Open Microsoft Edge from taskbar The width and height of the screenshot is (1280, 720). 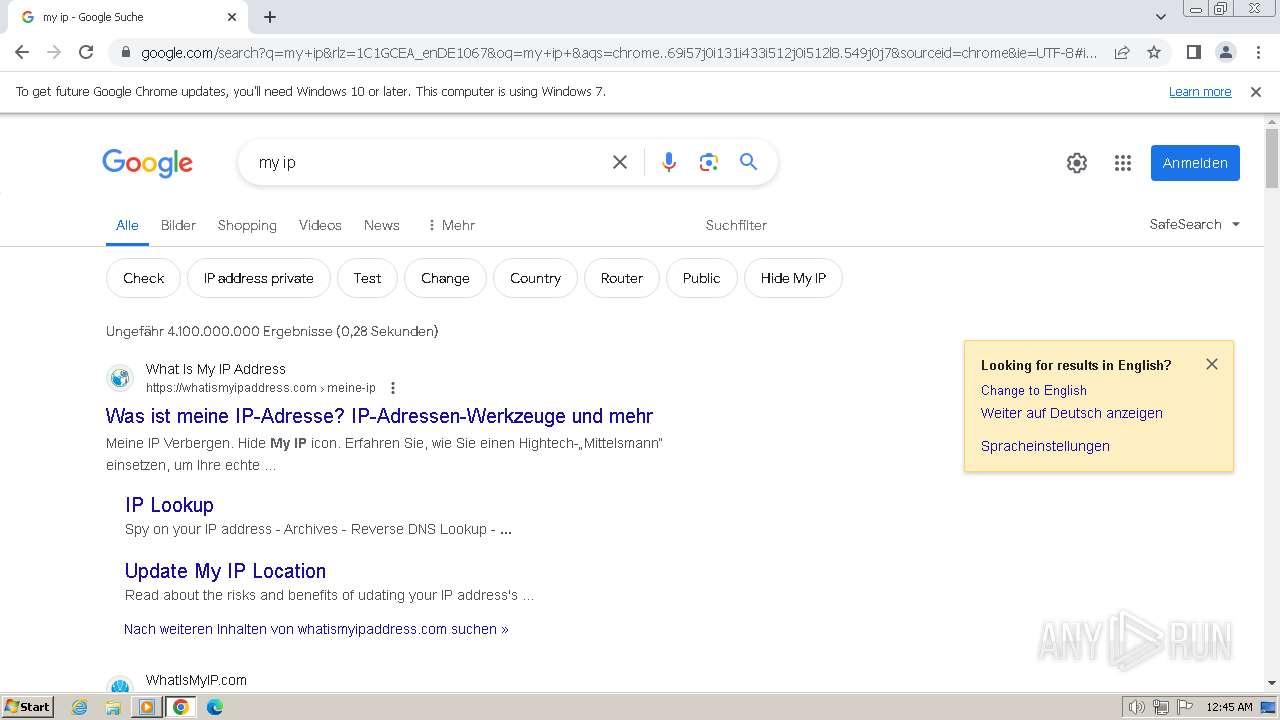click(214, 707)
